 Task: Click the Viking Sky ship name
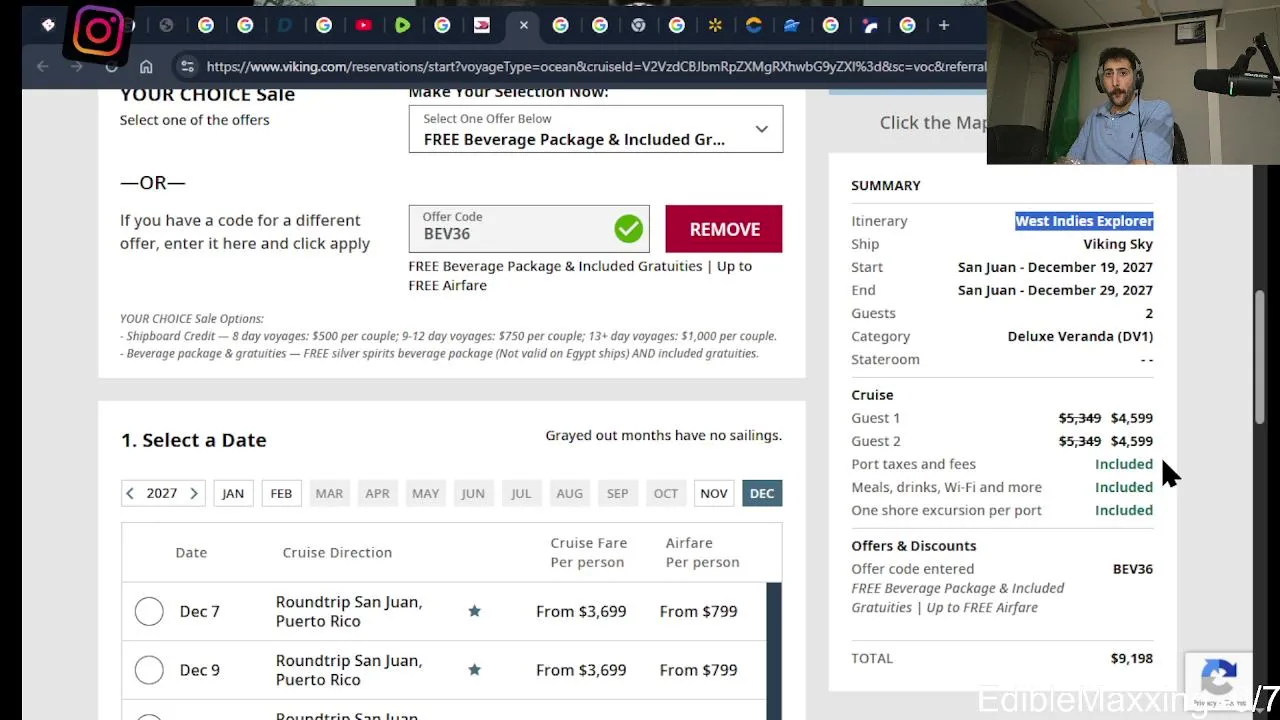pyautogui.click(x=1118, y=244)
